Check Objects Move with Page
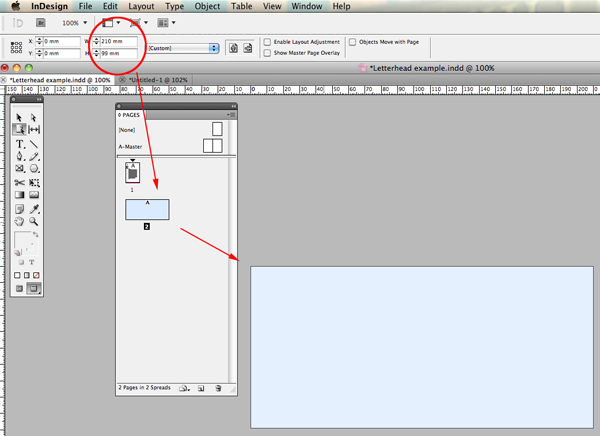Image resolution: width=600 pixels, height=436 pixels. [x=352, y=42]
